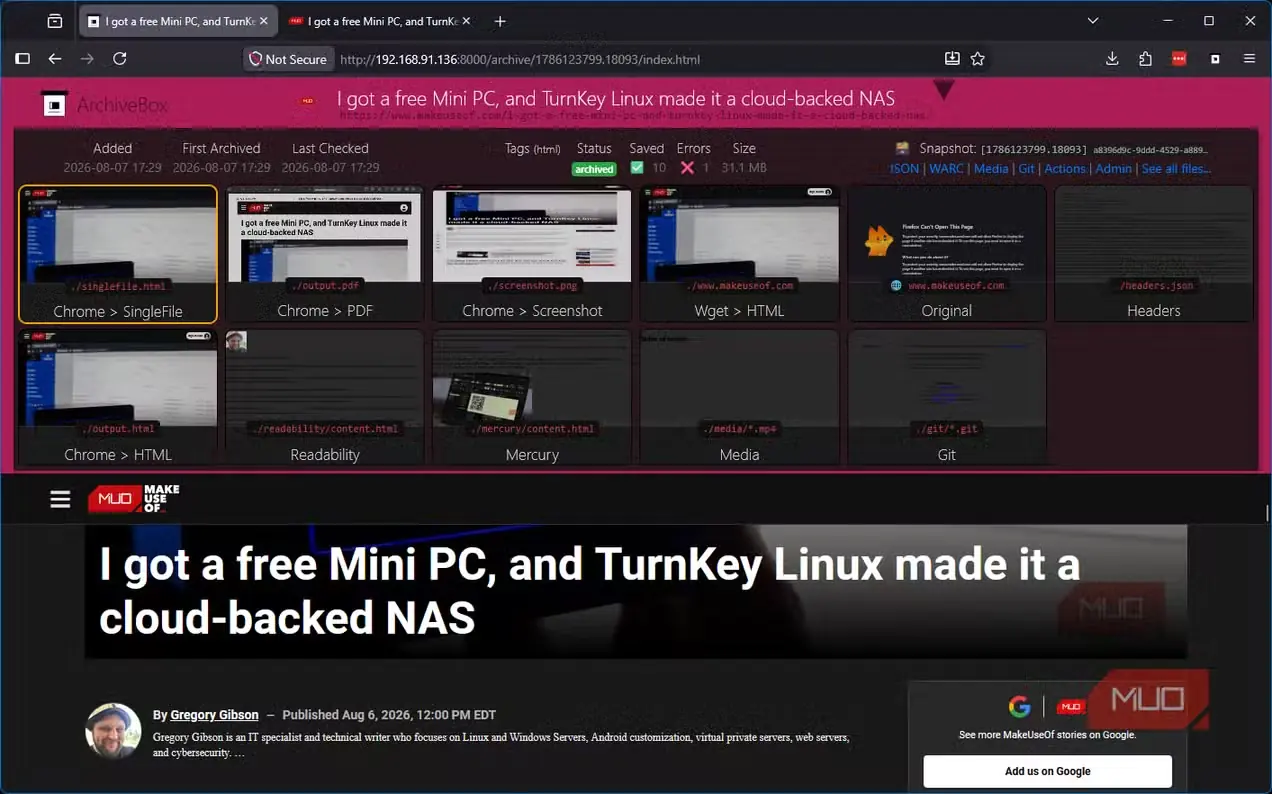This screenshot has width=1272, height=794.
Task: Click the red extension icon in toolbar
Action: click(1180, 59)
